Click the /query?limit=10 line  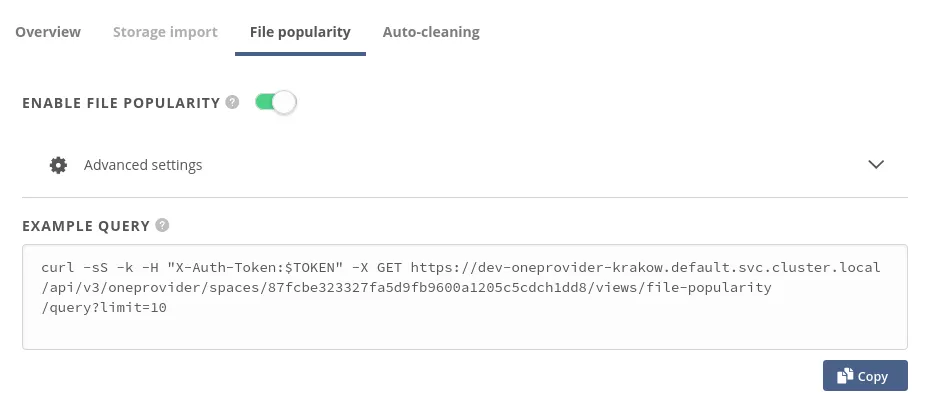(x=104, y=308)
